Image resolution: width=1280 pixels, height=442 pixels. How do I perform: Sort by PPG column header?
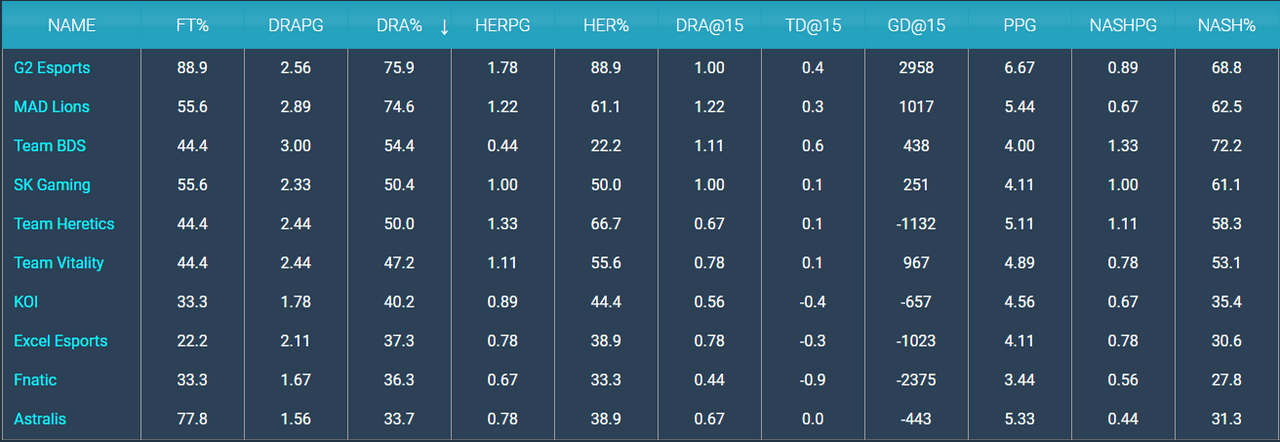click(1020, 26)
